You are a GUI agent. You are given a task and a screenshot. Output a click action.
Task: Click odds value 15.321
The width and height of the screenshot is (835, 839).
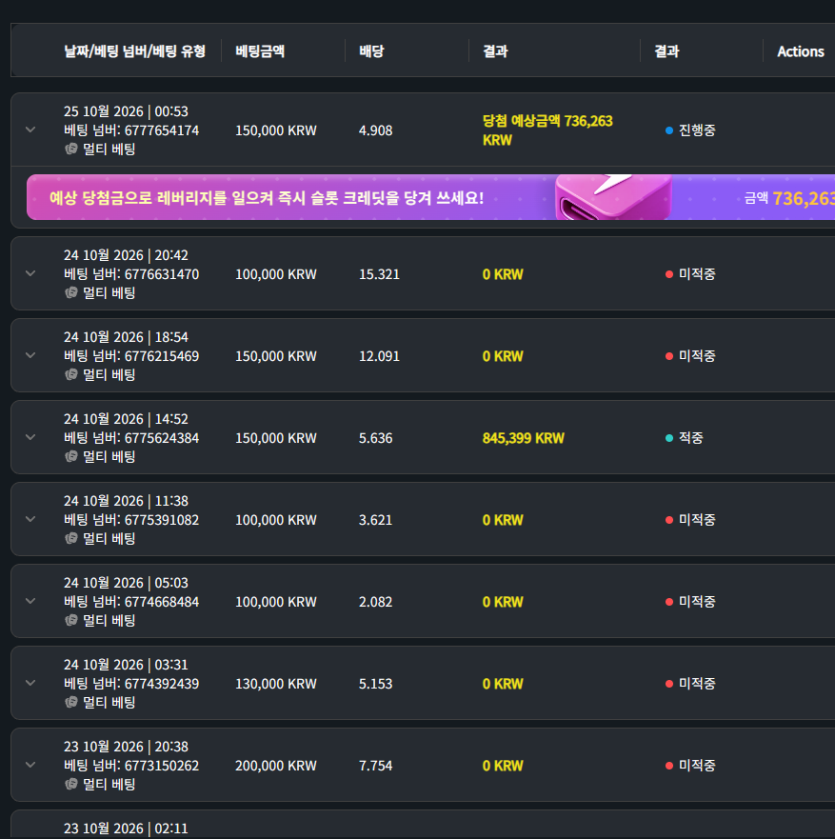[379, 274]
